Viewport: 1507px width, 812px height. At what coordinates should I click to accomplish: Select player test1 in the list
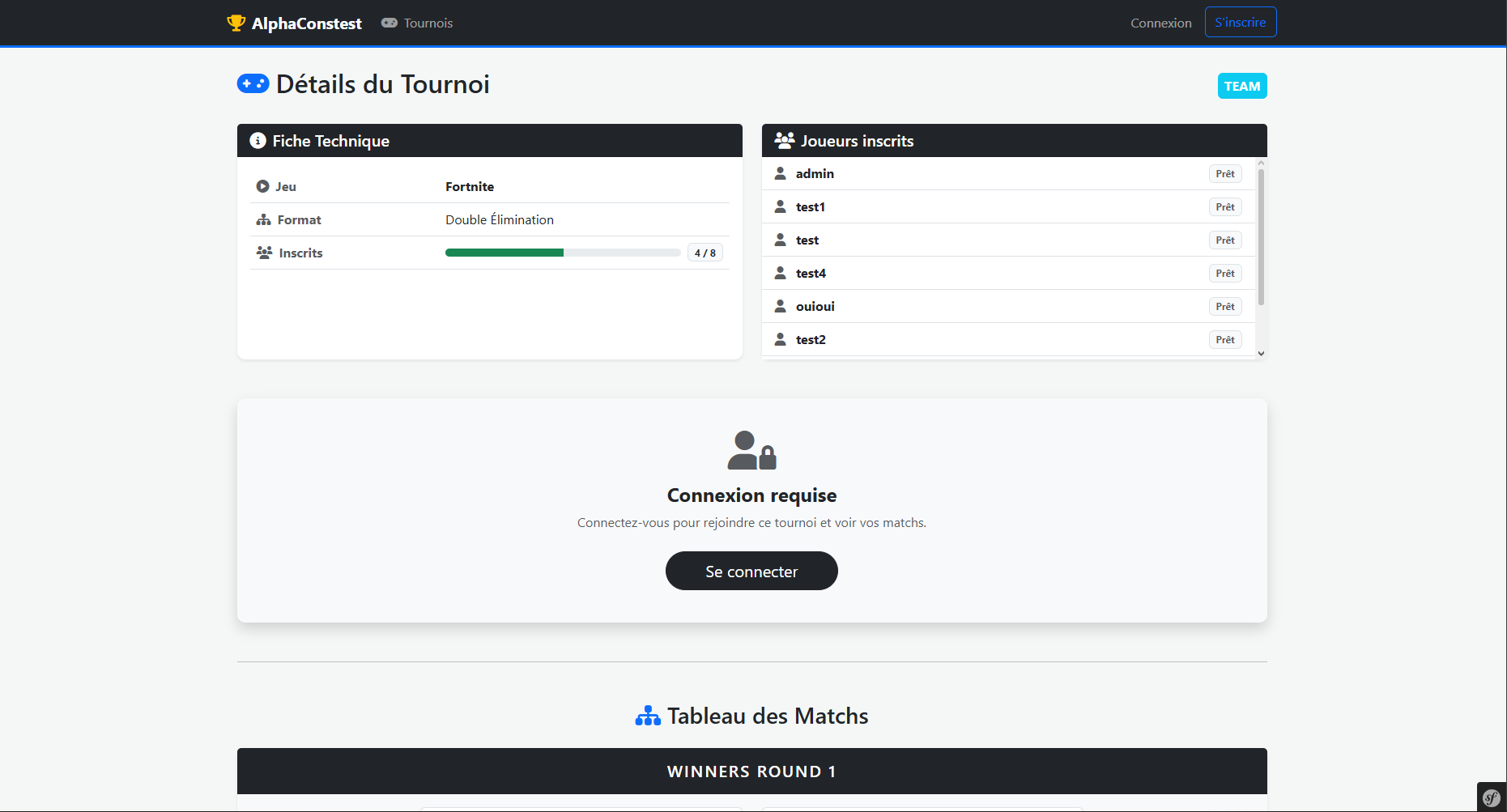(x=1009, y=206)
